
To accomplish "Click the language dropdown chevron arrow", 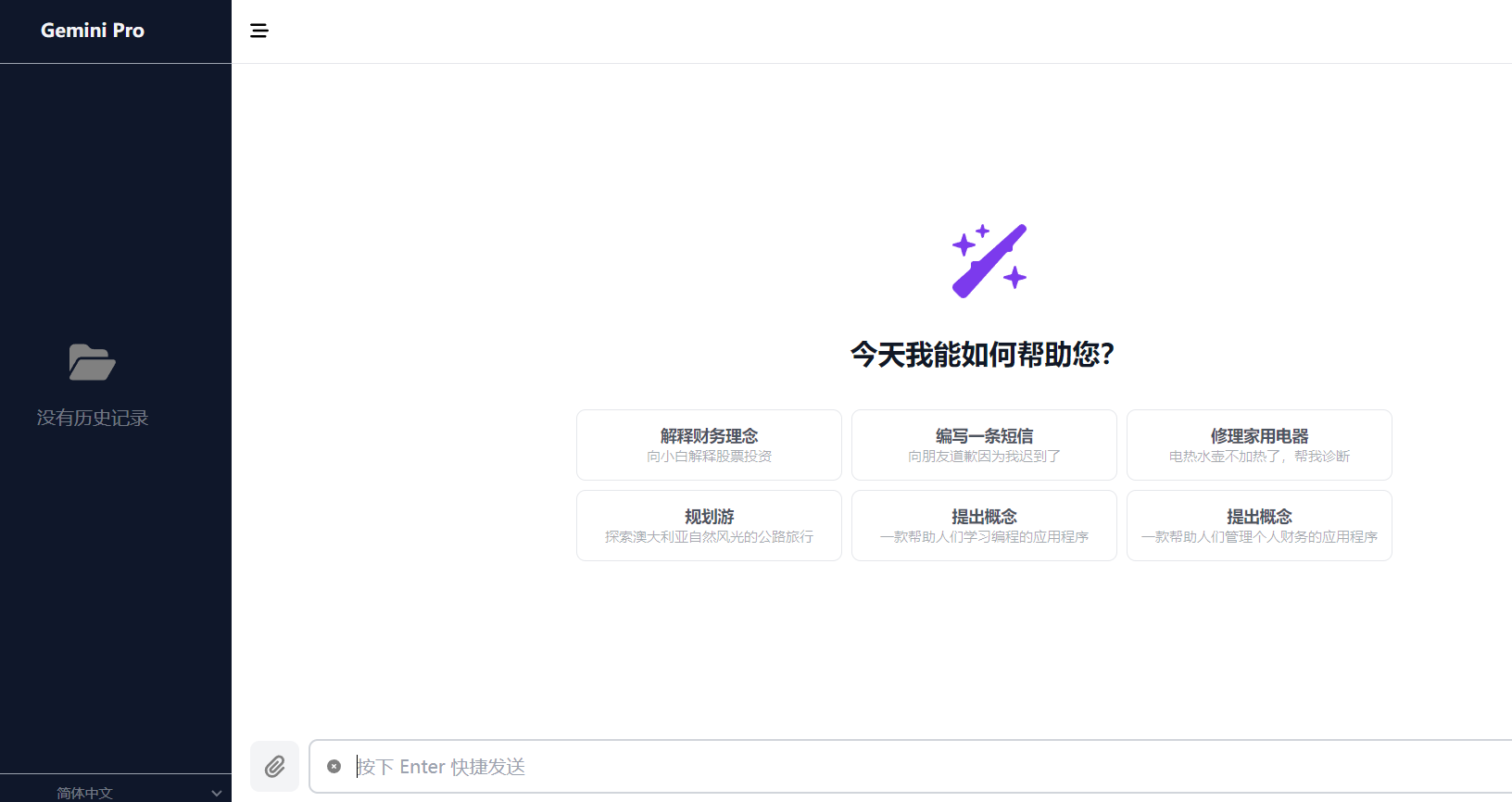I will [x=216, y=793].
